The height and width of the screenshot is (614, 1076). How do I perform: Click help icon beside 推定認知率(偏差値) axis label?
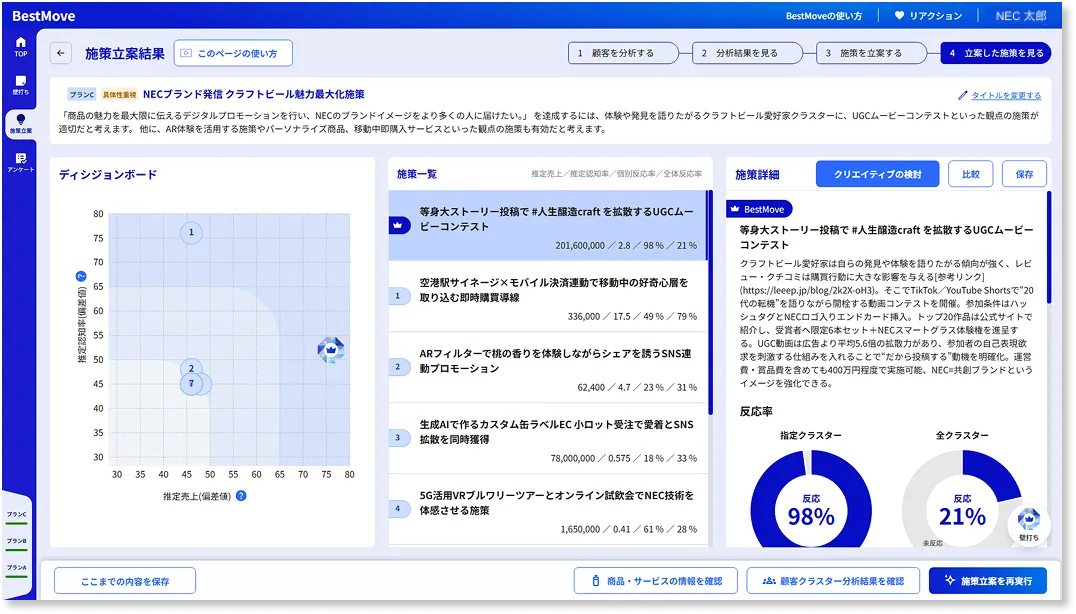81,276
